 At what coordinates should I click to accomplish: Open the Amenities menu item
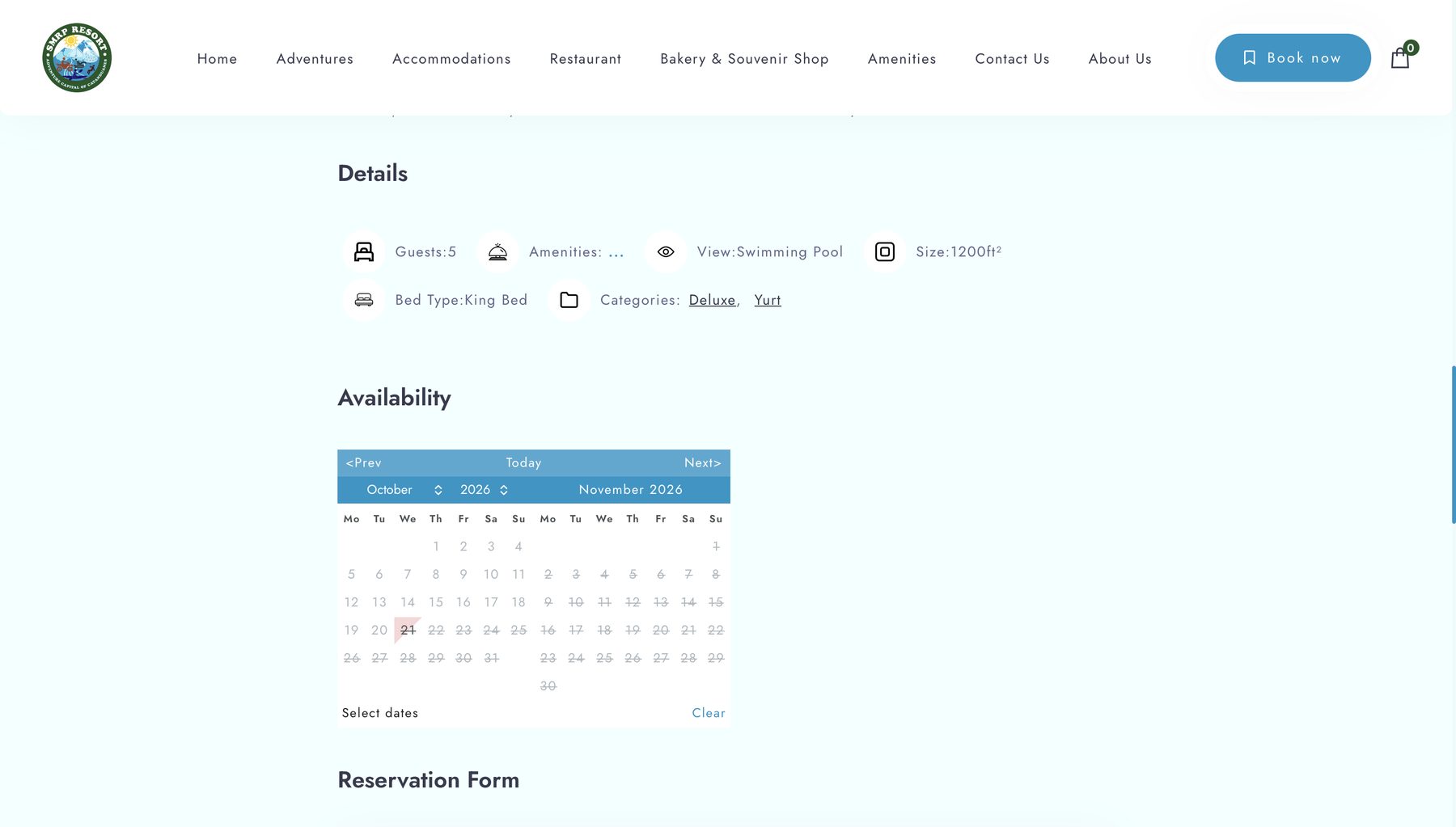coord(902,59)
